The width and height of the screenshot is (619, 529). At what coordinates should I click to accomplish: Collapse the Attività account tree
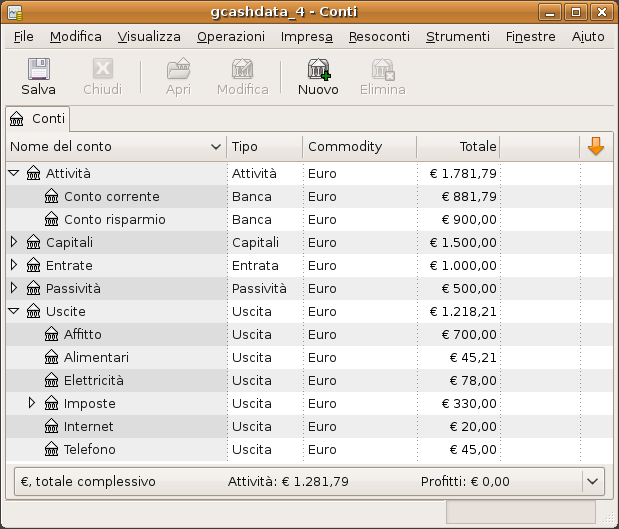click(14, 173)
